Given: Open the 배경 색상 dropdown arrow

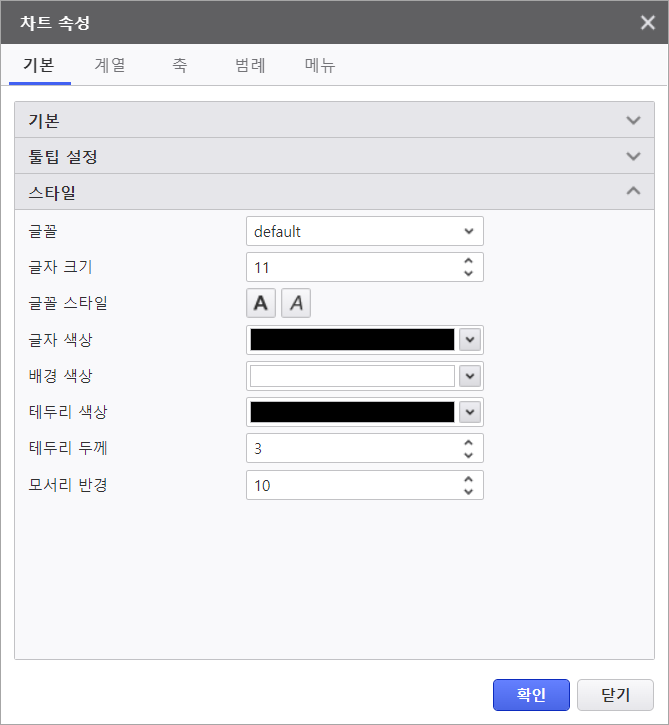Looking at the screenshot, I should tap(470, 376).
